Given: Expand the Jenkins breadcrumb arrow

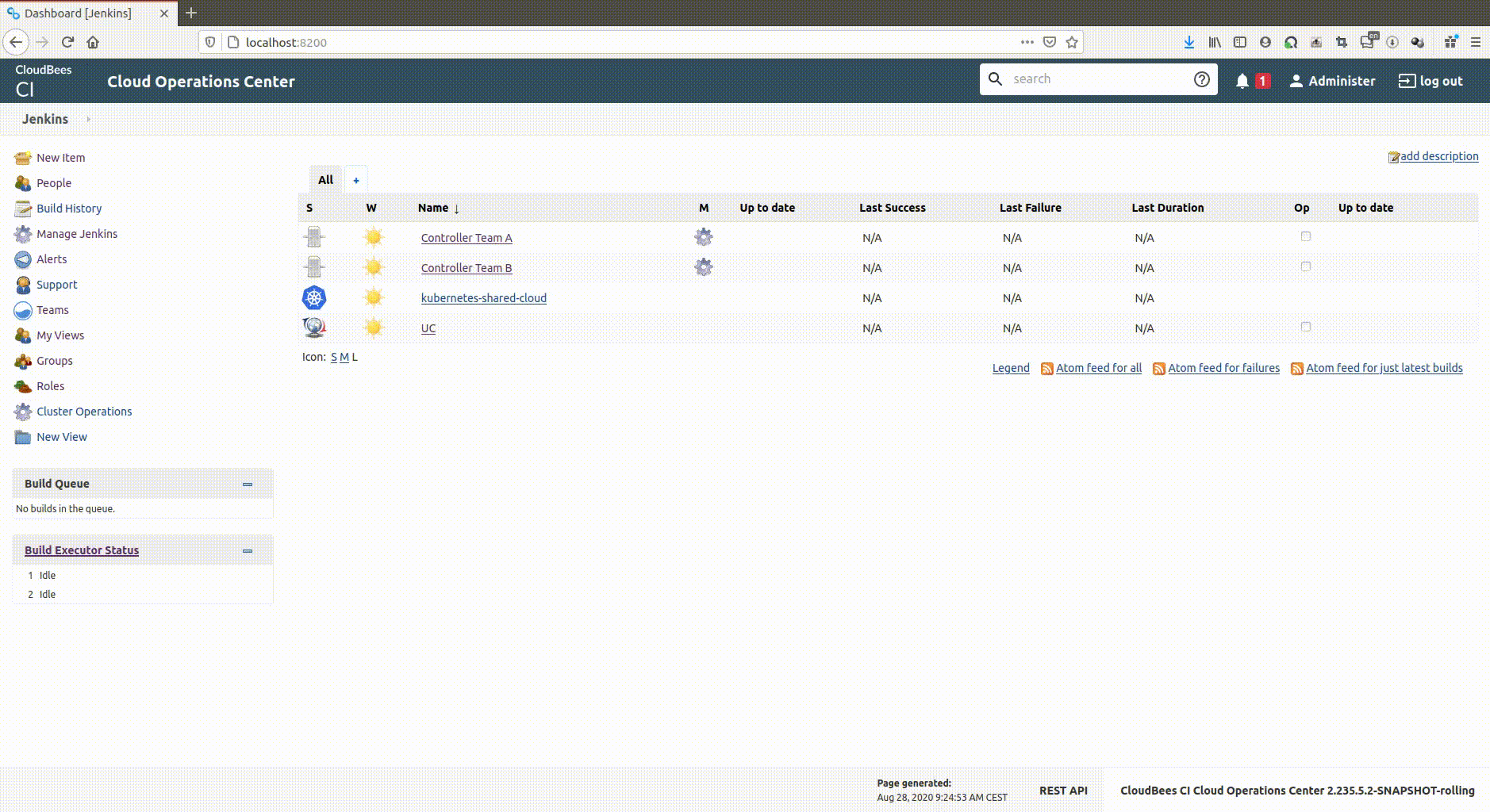Looking at the screenshot, I should pyautogui.click(x=88, y=119).
